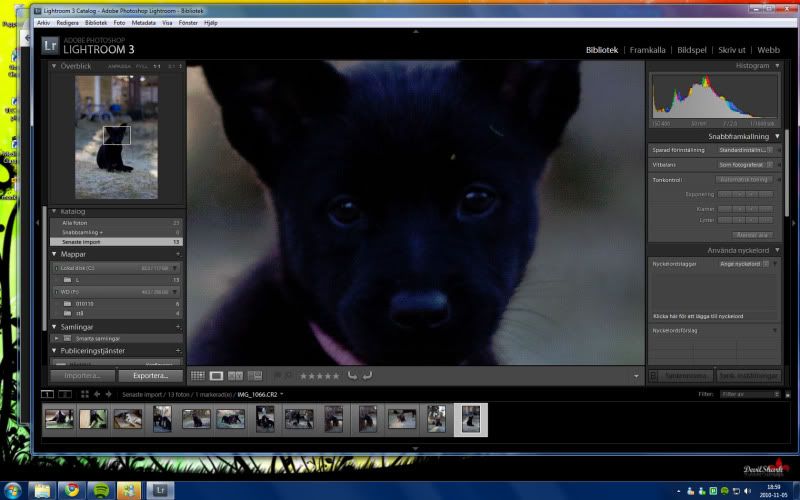Viewport: 800px width, 500px height.
Task: Switch to grid view in toolbar
Action: (x=198, y=376)
